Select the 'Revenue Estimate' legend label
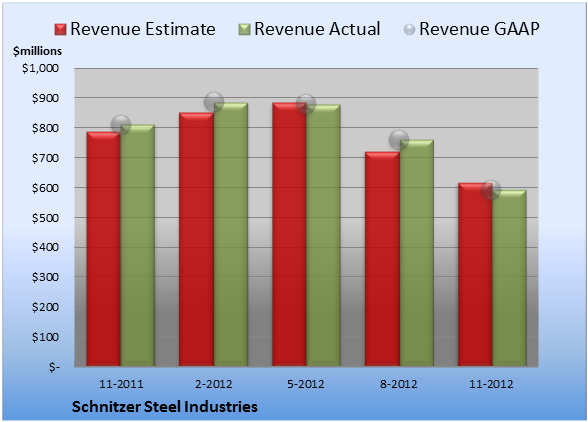 143,29
